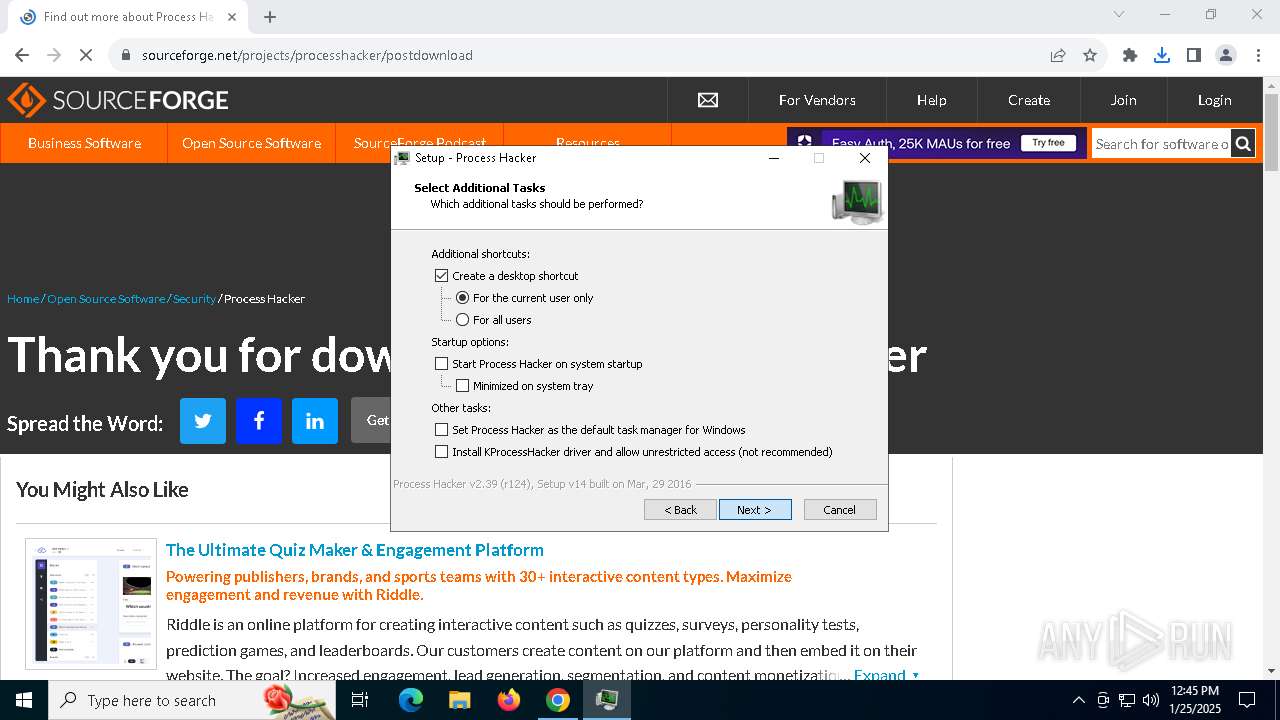Click Type here to search box
This screenshot has width=1280, height=720.
(192, 700)
